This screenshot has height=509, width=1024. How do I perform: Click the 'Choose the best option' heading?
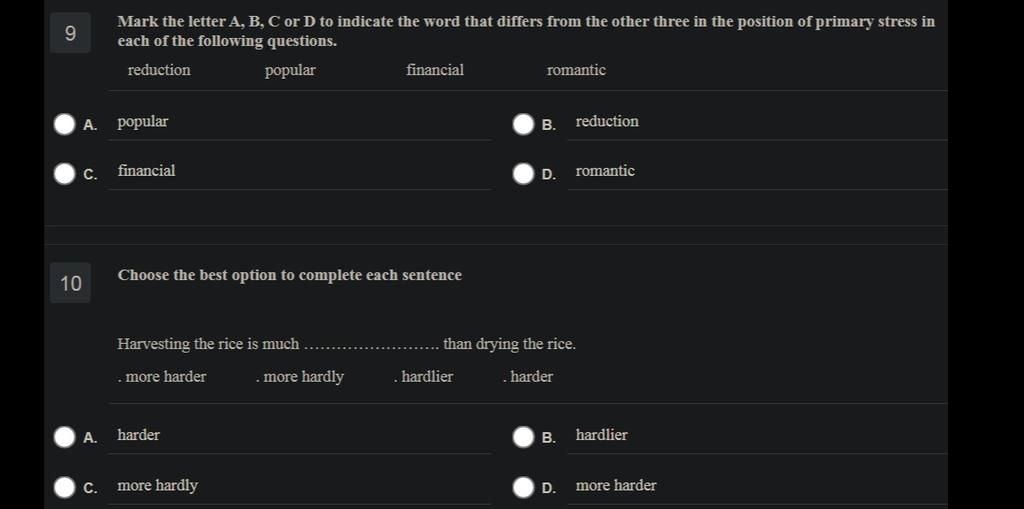pyautogui.click(x=289, y=275)
